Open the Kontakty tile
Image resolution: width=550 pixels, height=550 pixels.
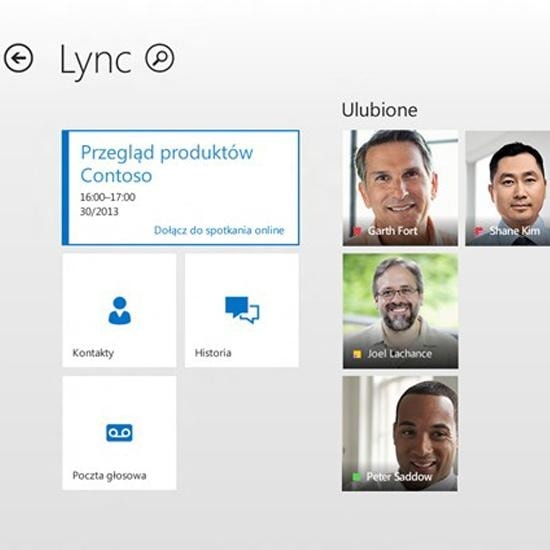click(120, 310)
